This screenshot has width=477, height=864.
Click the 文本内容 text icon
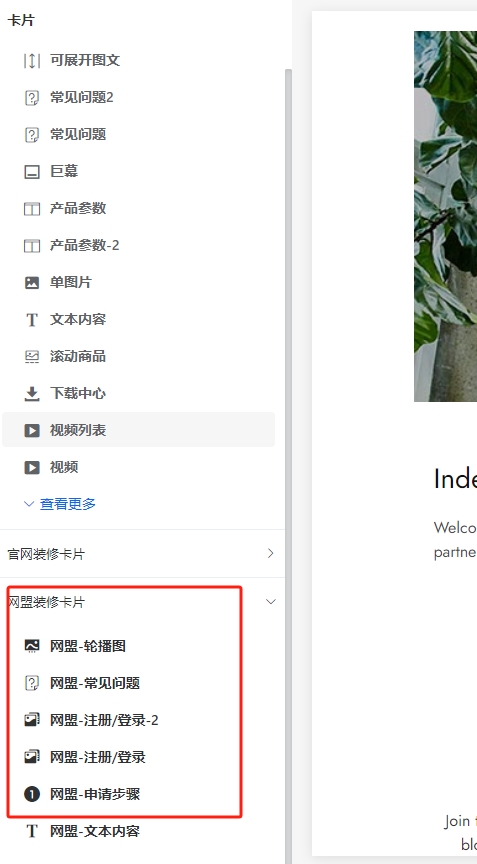coord(32,320)
